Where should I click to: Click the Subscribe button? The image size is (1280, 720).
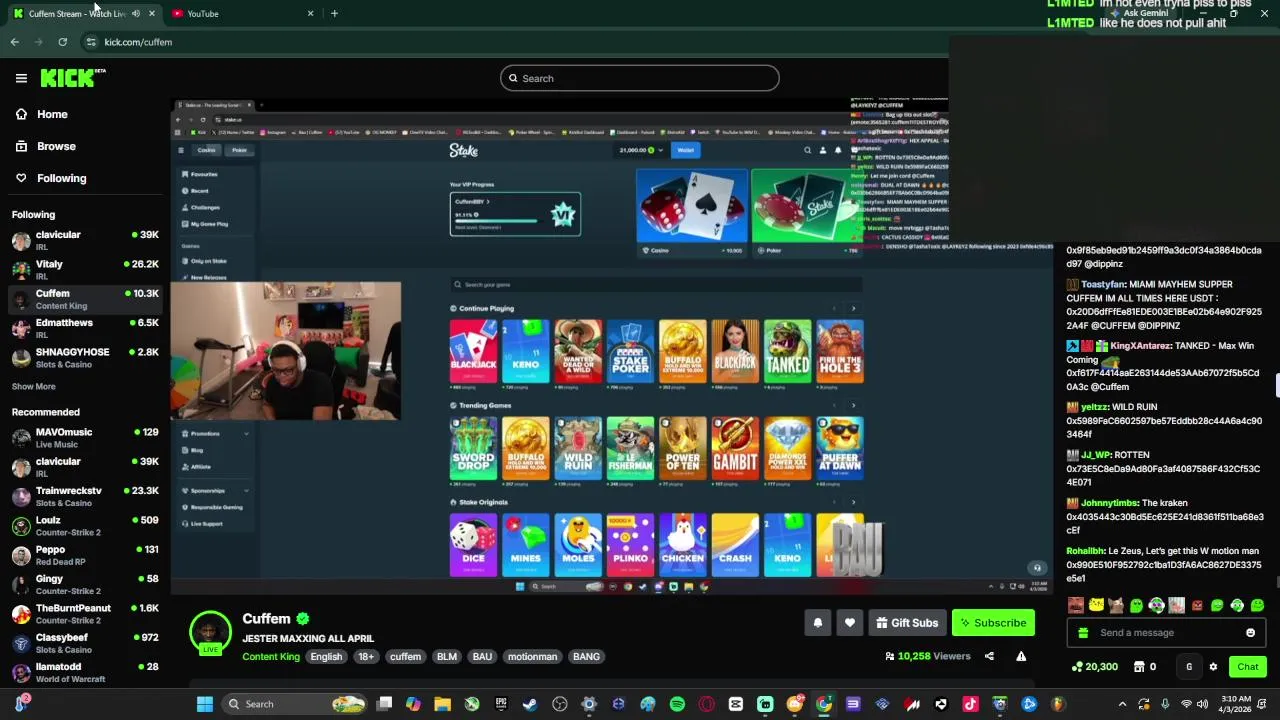coord(993,623)
